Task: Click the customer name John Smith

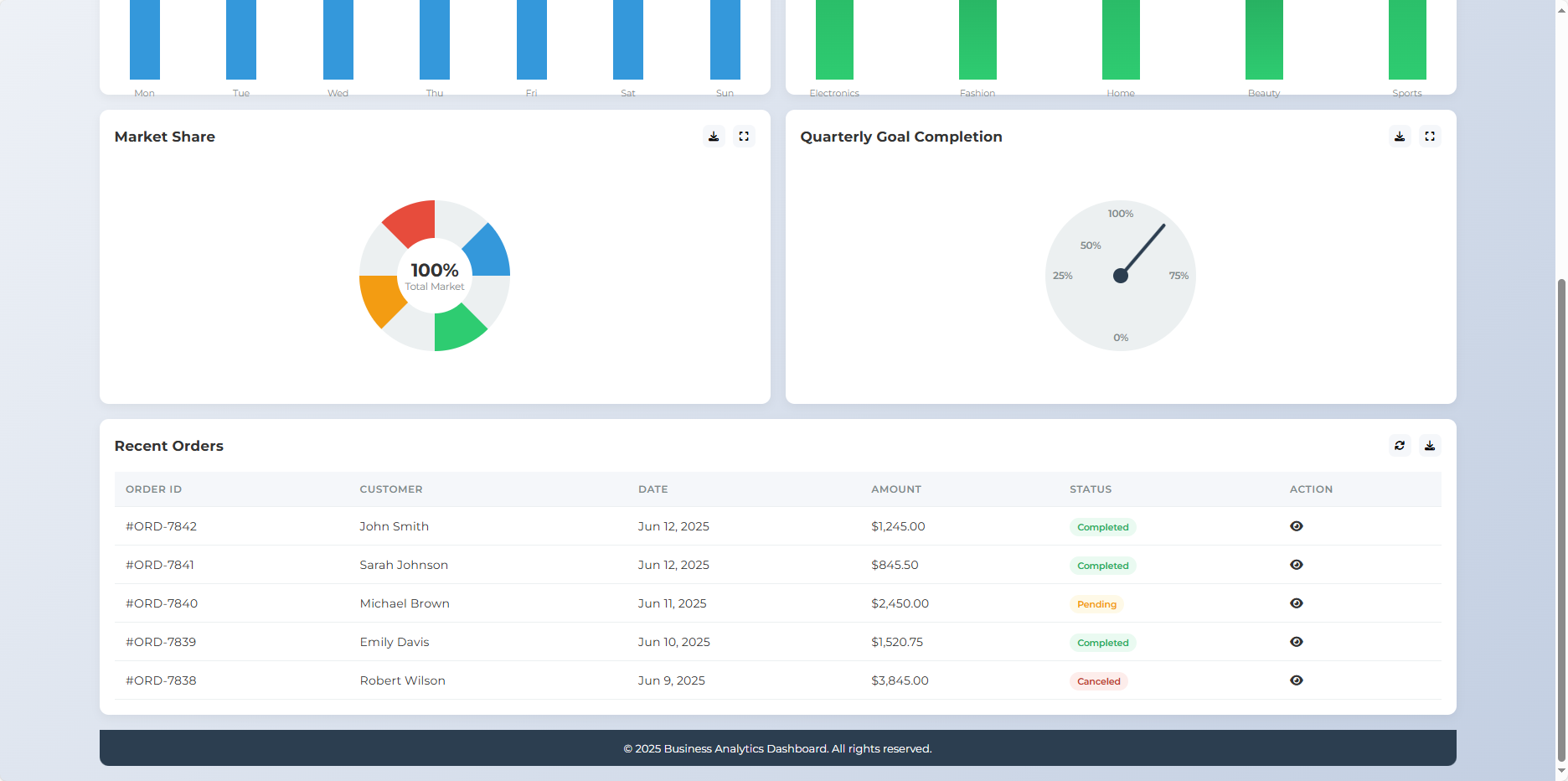Action: pos(394,526)
